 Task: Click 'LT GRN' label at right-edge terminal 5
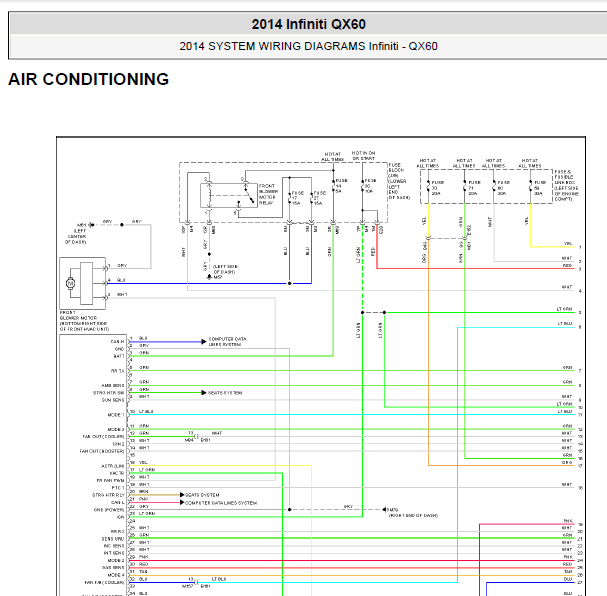tap(564, 309)
